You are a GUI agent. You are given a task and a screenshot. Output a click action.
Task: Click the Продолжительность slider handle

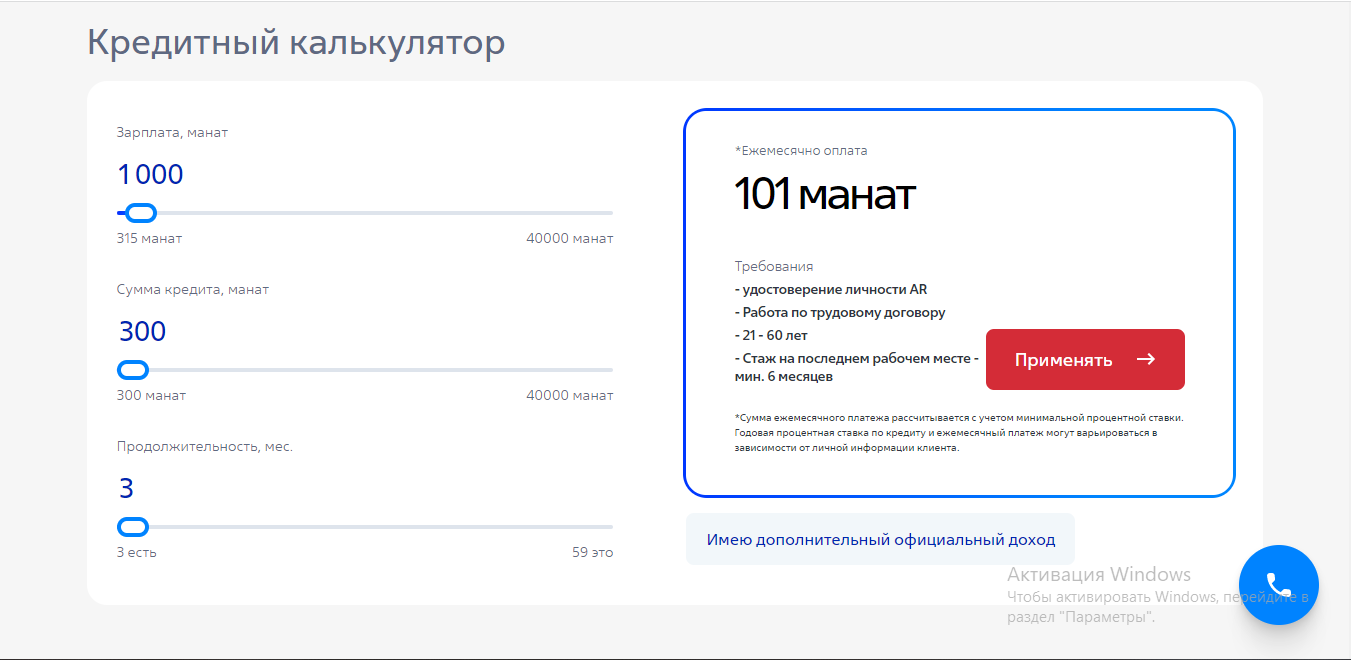coord(133,527)
